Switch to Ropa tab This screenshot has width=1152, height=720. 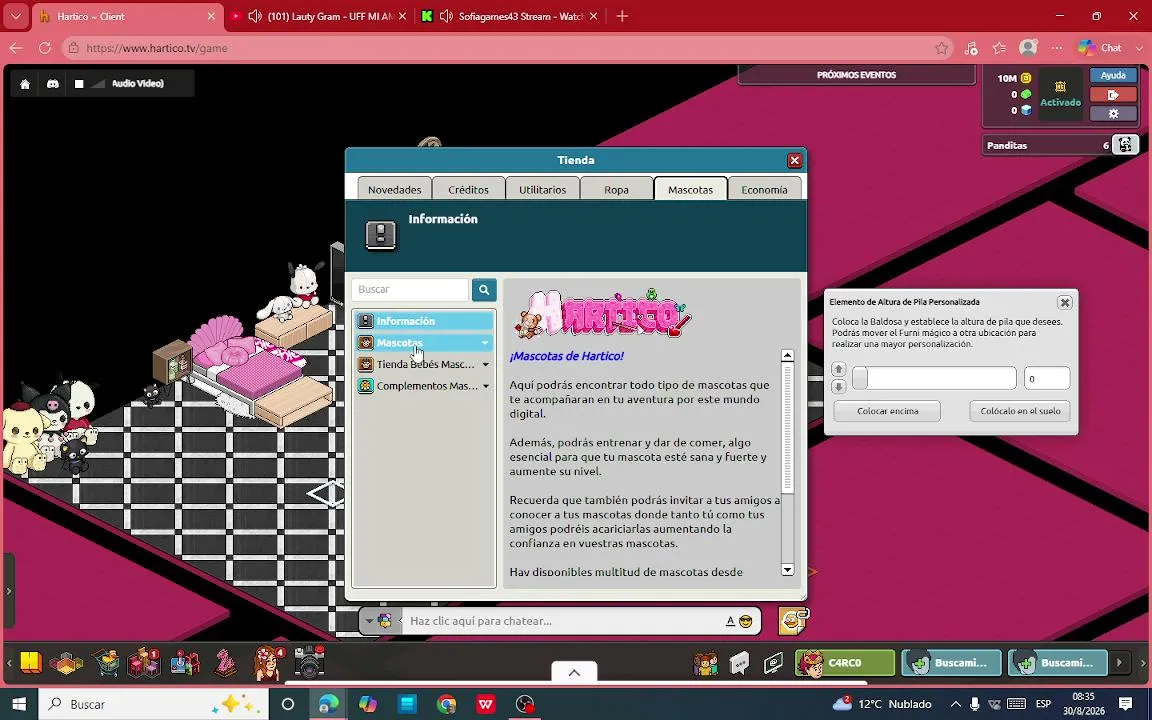[x=616, y=190]
